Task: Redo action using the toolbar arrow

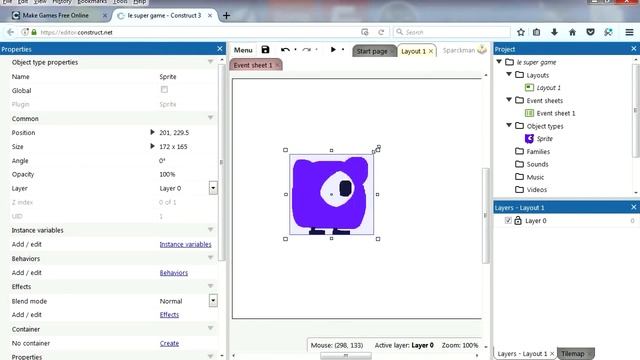Action: [x=307, y=50]
